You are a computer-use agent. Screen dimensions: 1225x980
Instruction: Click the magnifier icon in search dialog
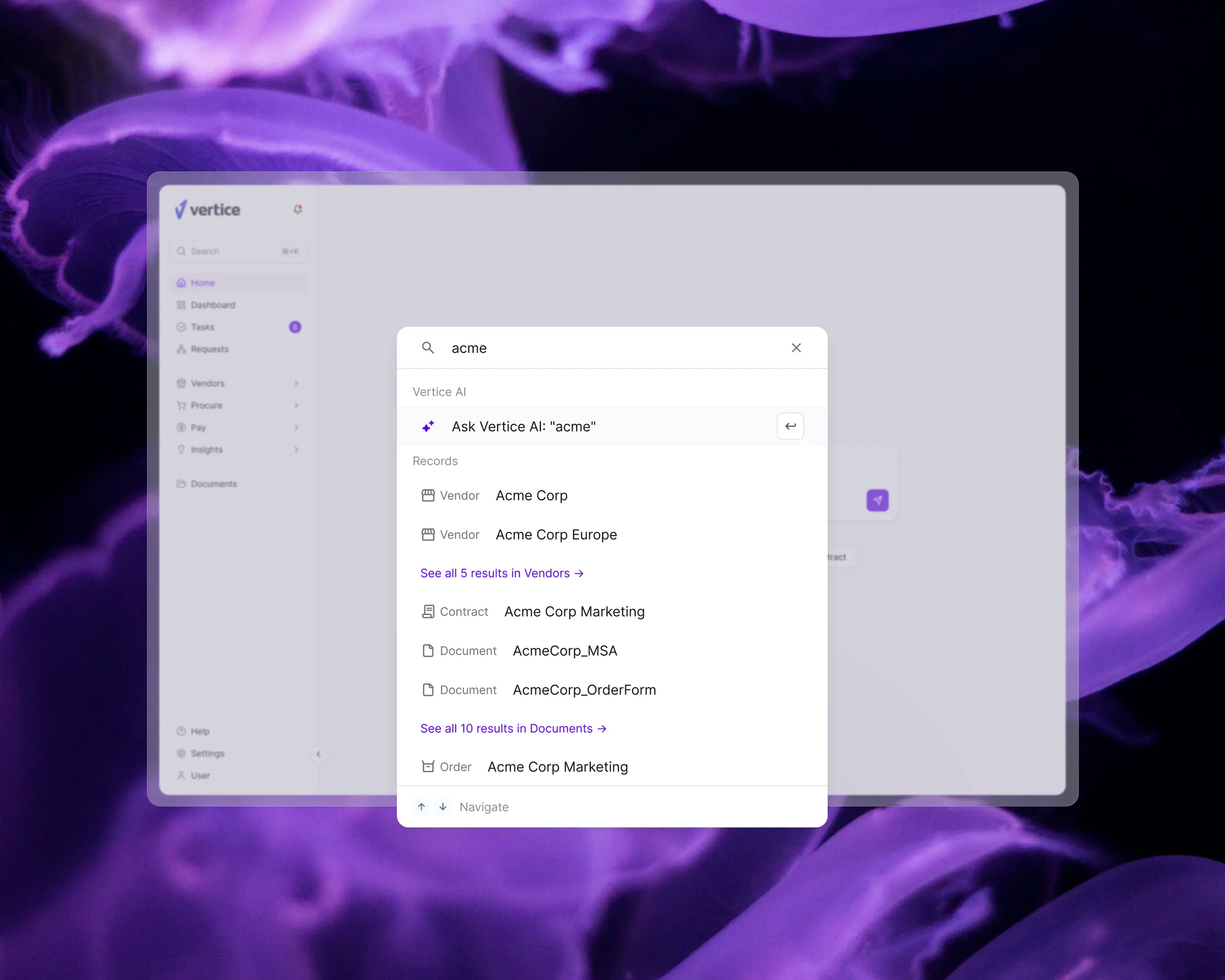428,348
